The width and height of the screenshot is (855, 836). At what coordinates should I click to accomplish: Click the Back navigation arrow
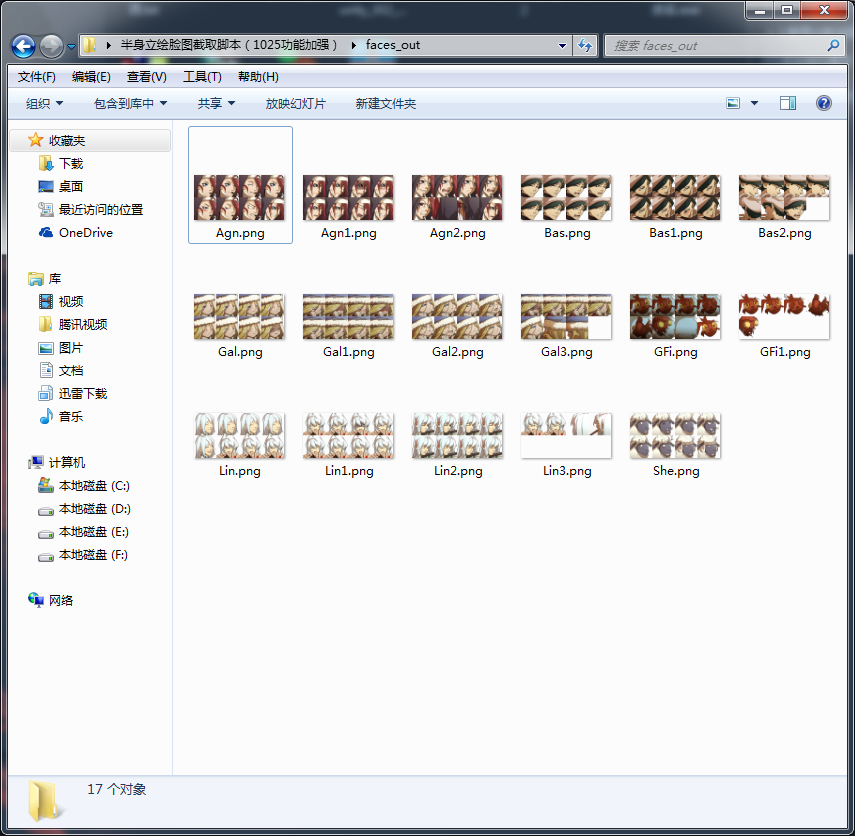click(x=23, y=46)
